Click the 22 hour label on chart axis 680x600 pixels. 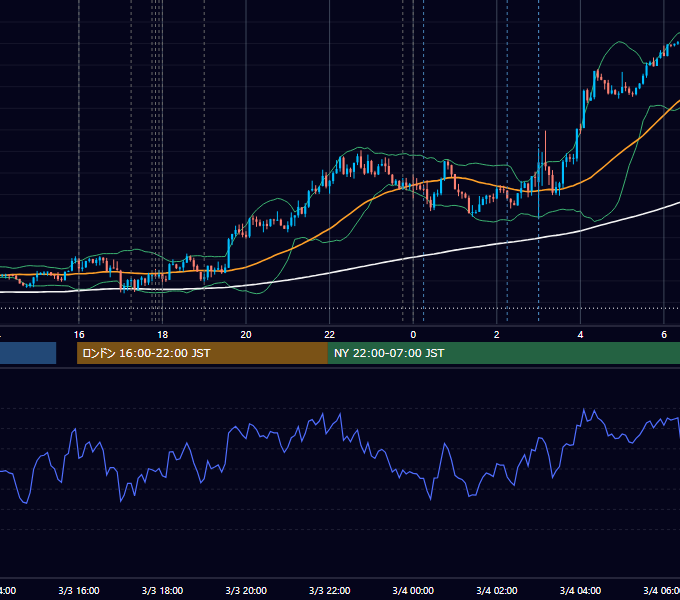(330, 335)
